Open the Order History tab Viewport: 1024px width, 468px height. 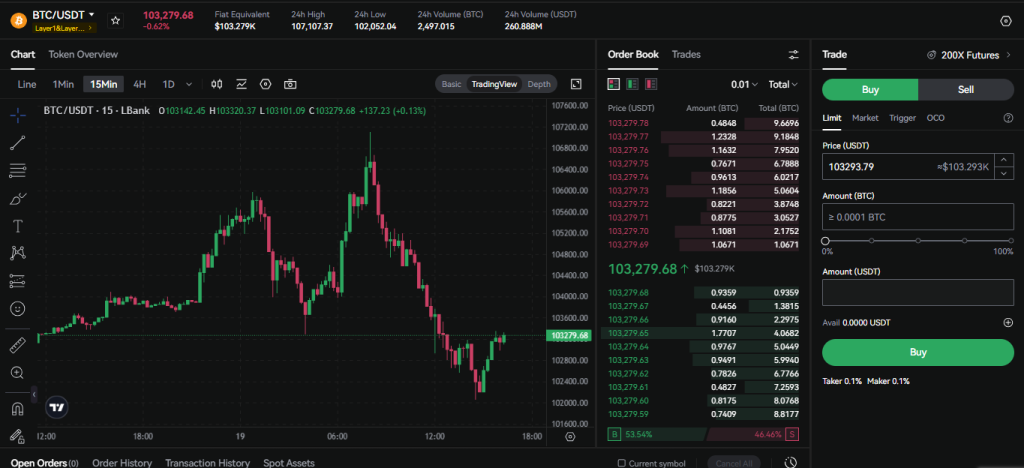[122, 463]
